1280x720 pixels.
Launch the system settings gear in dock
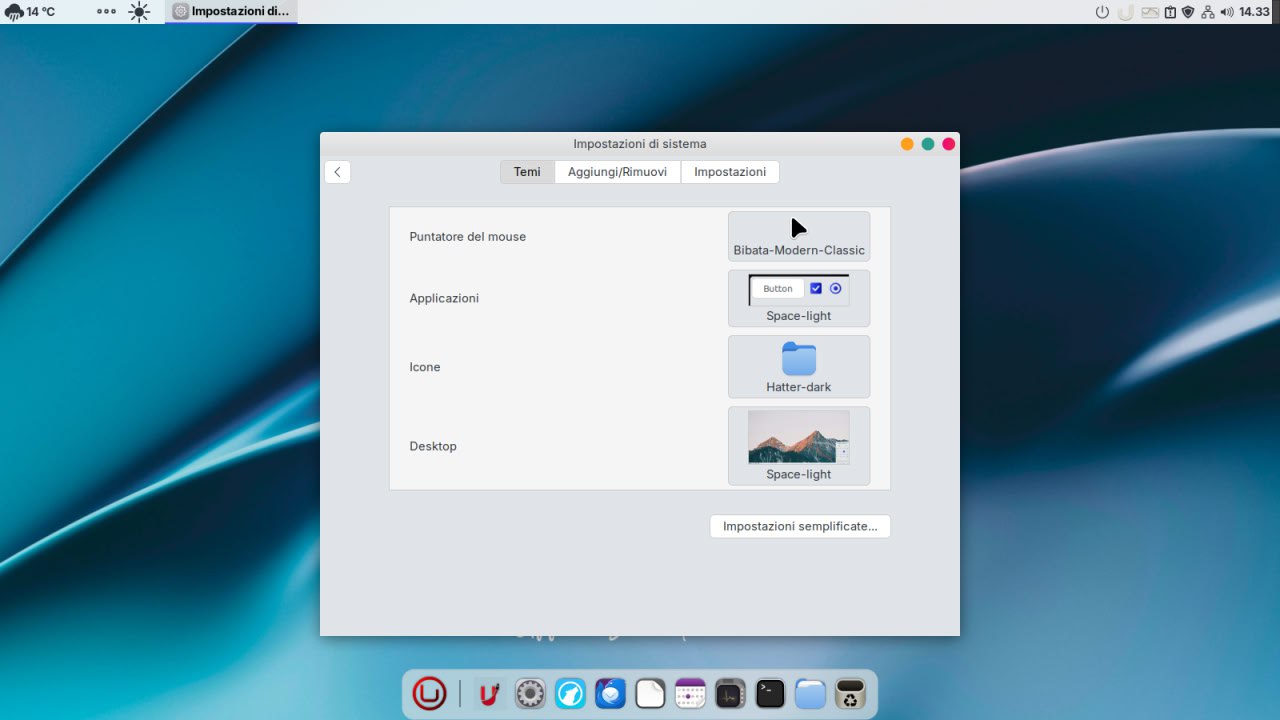click(530, 693)
